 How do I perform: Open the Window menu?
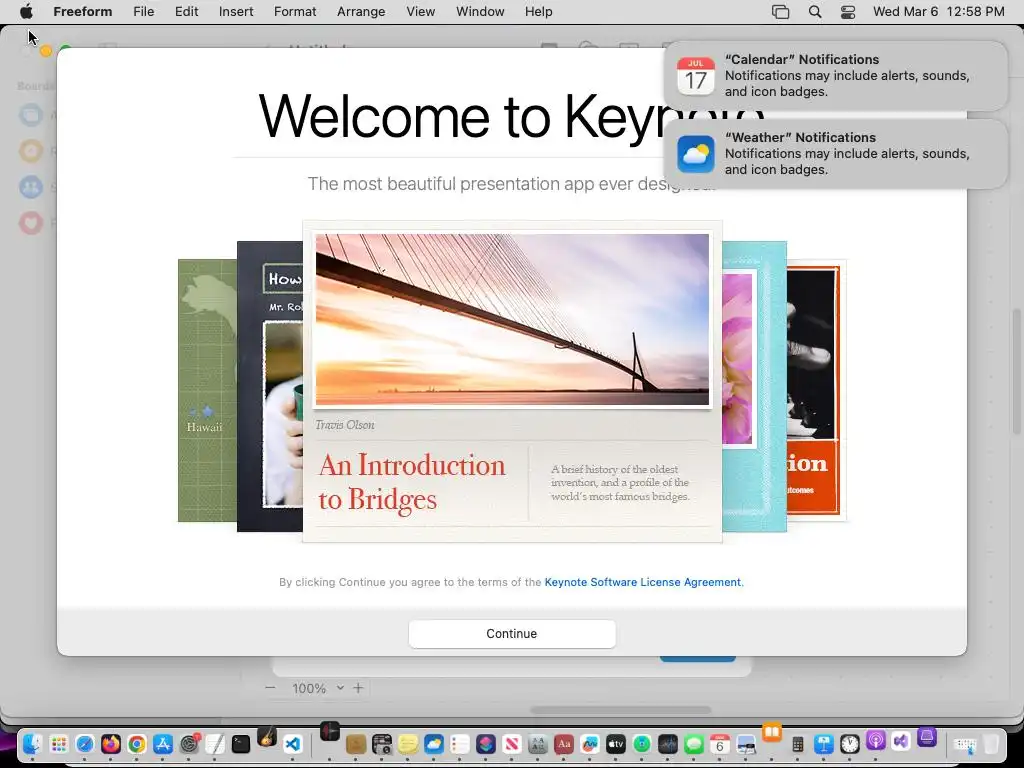pyautogui.click(x=480, y=12)
